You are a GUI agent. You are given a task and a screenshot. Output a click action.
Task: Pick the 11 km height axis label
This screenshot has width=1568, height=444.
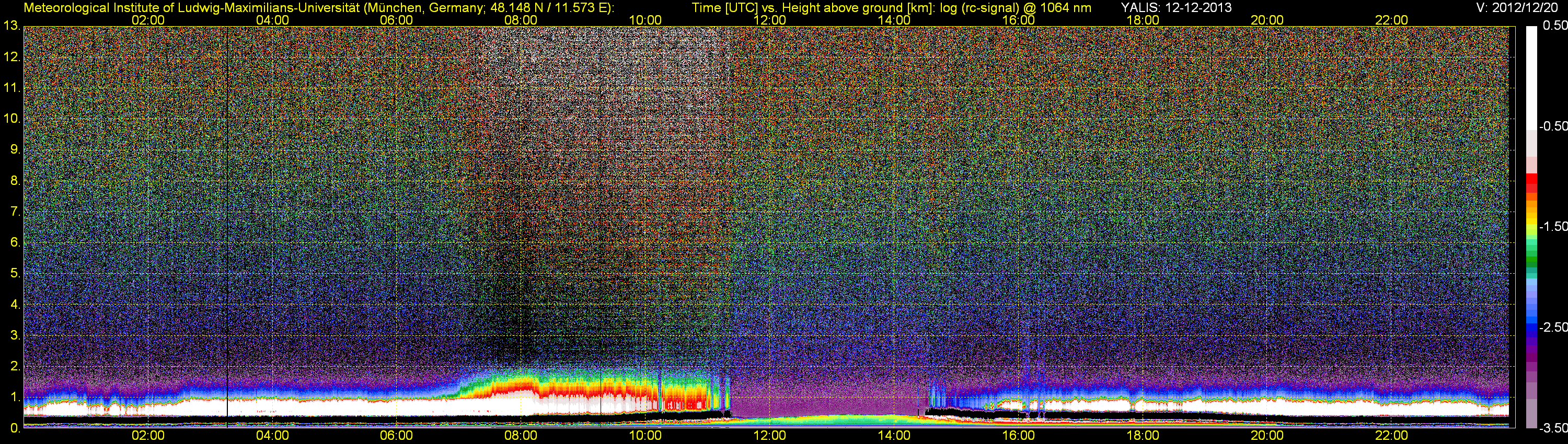[11, 88]
